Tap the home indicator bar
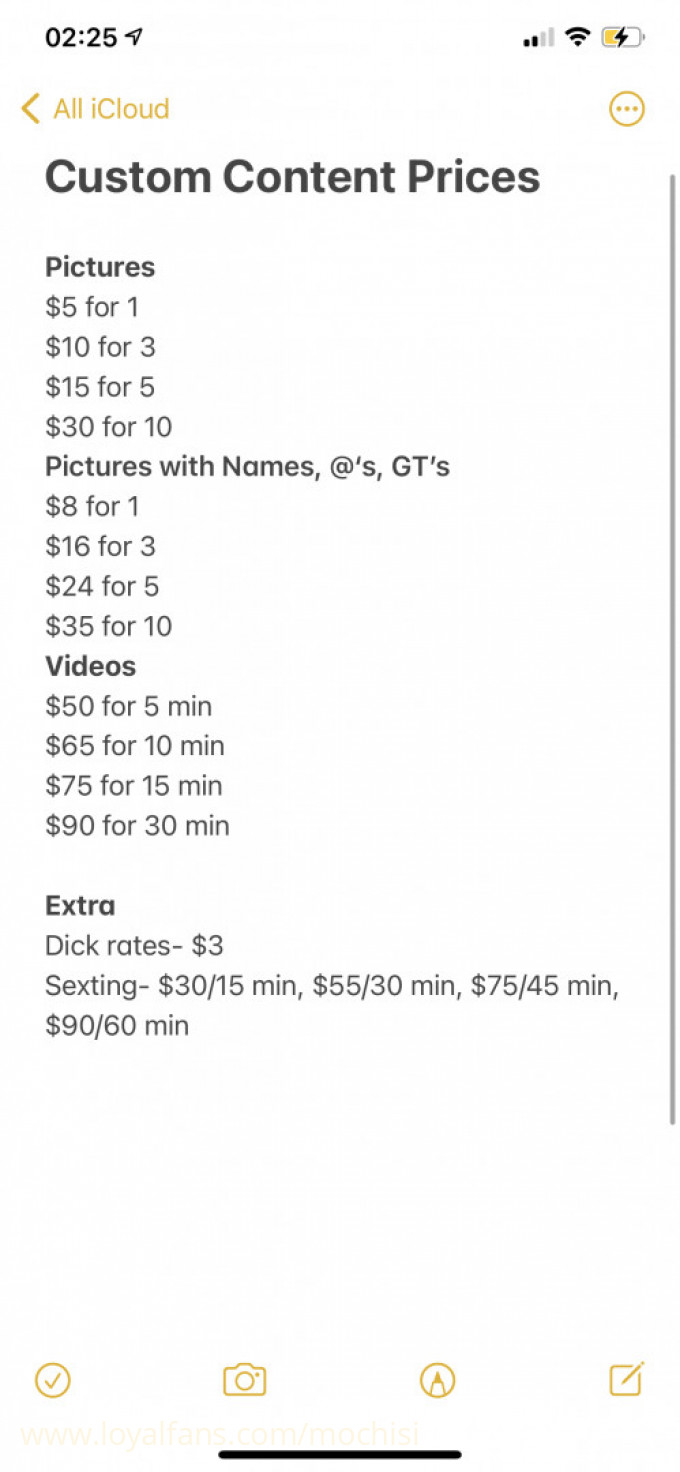The height and width of the screenshot is (1472, 680). tap(340, 1455)
